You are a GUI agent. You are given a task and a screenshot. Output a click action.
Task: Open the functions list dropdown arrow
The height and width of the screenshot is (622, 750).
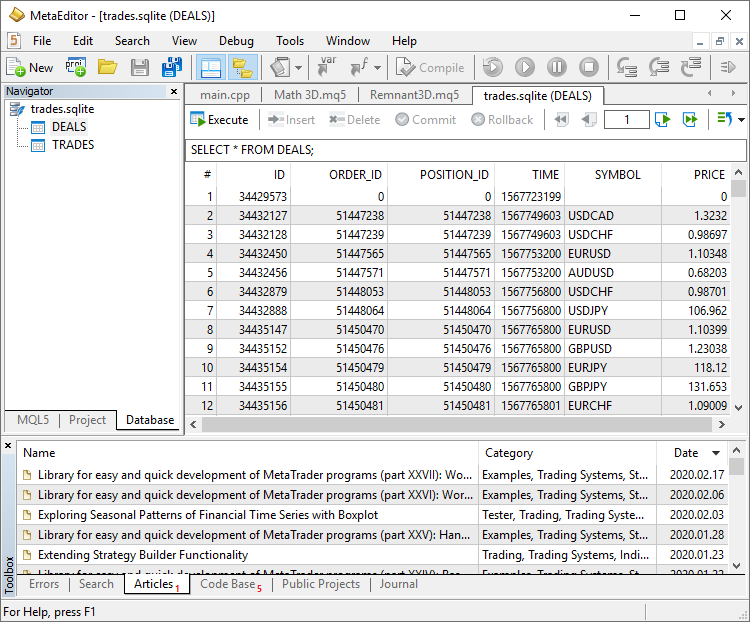[x=377, y=67]
